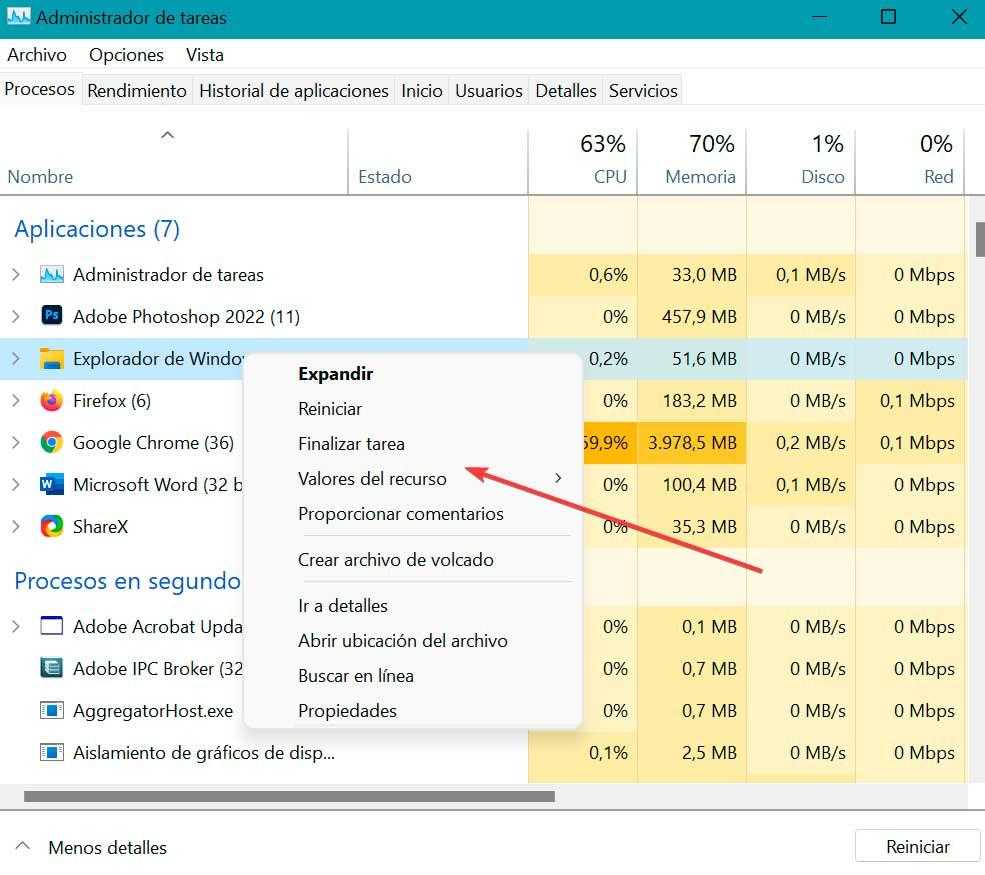Expand the Adobe Photoshop 2022 group
Image resolution: width=985 pixels, height=875 pixels.
click(15, 317)
